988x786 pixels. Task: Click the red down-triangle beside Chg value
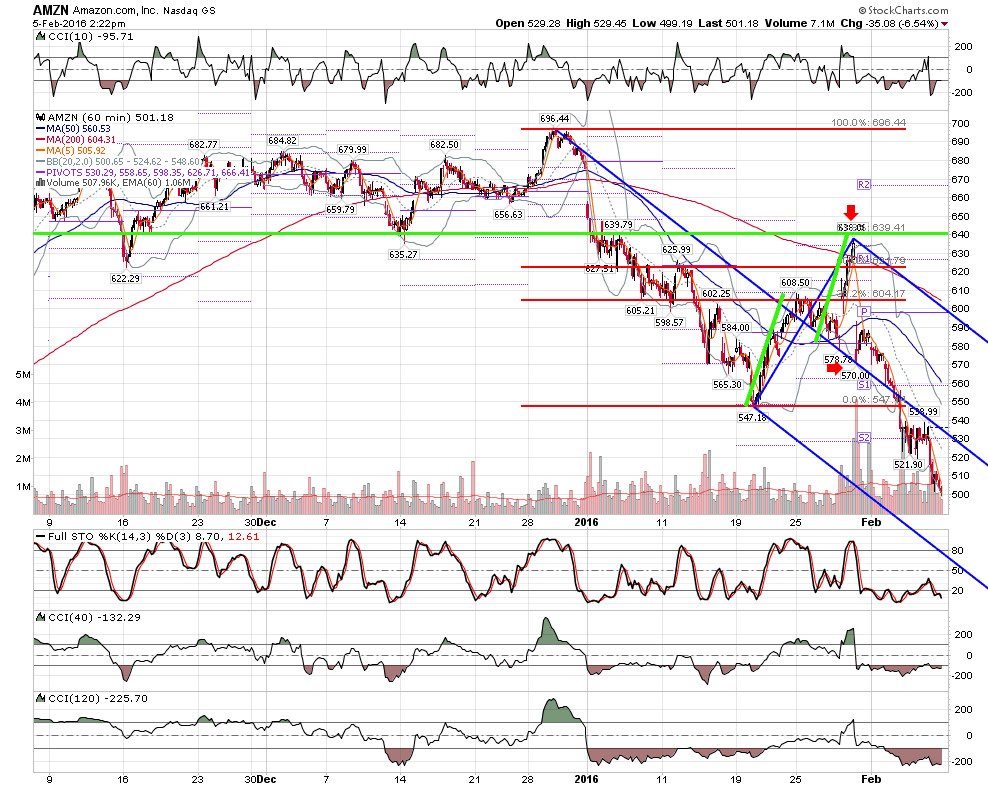[x=944, y=24]
